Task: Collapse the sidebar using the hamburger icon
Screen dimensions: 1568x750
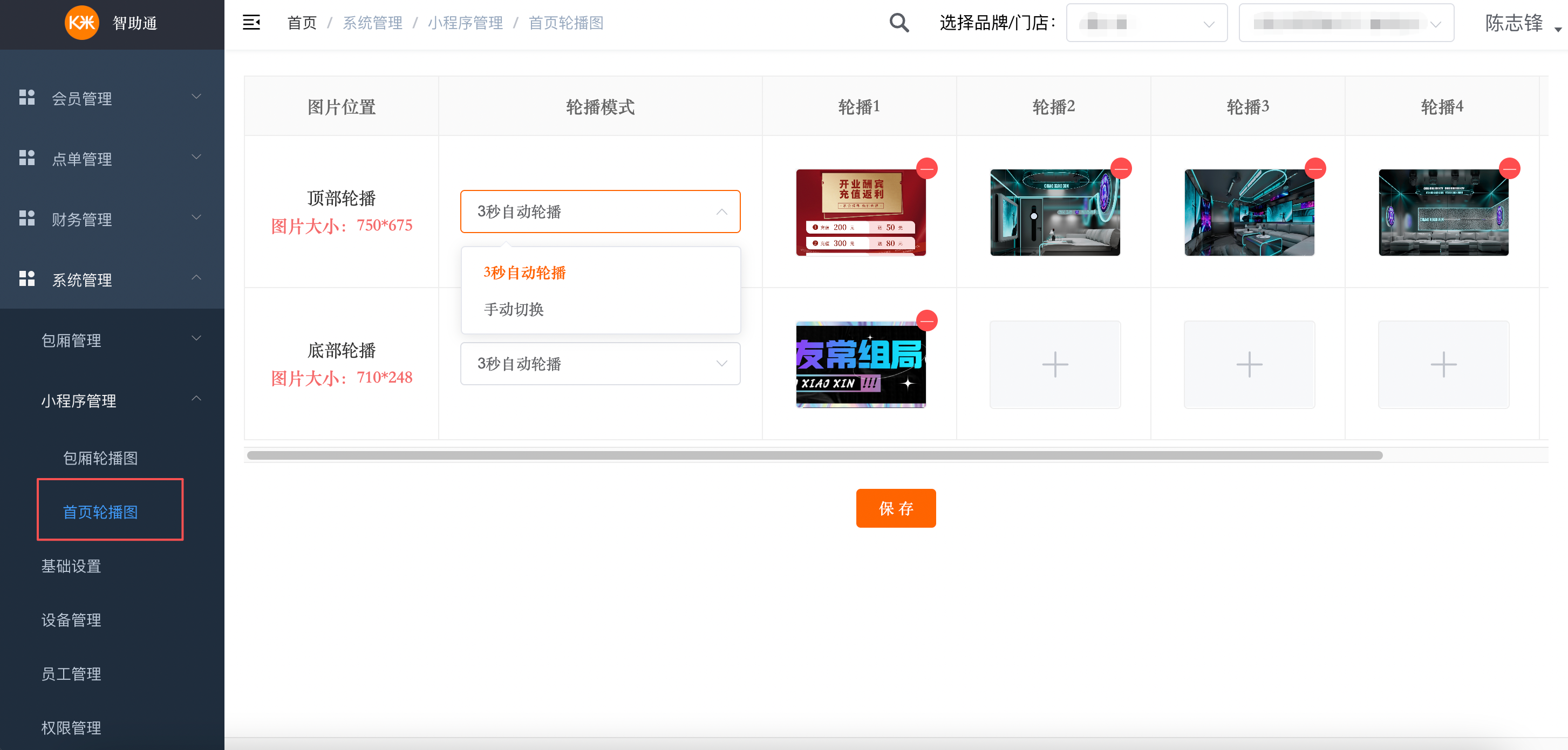Action: tap(251, 22)
